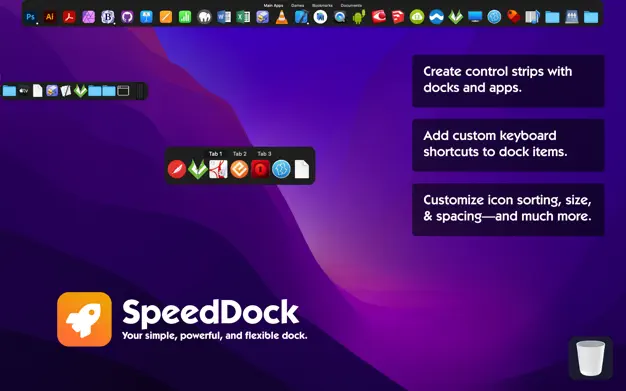Viewport: 626px width, 391px height.
Task: Launch Photoshop from the top dock
Action: click(x=31, y=17)
